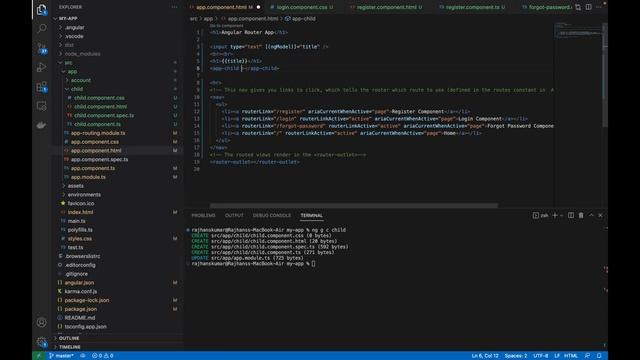The width and height of the screenshot is (640, 360).
Task: Open the Run and Debug view
Action: [42, 67]
